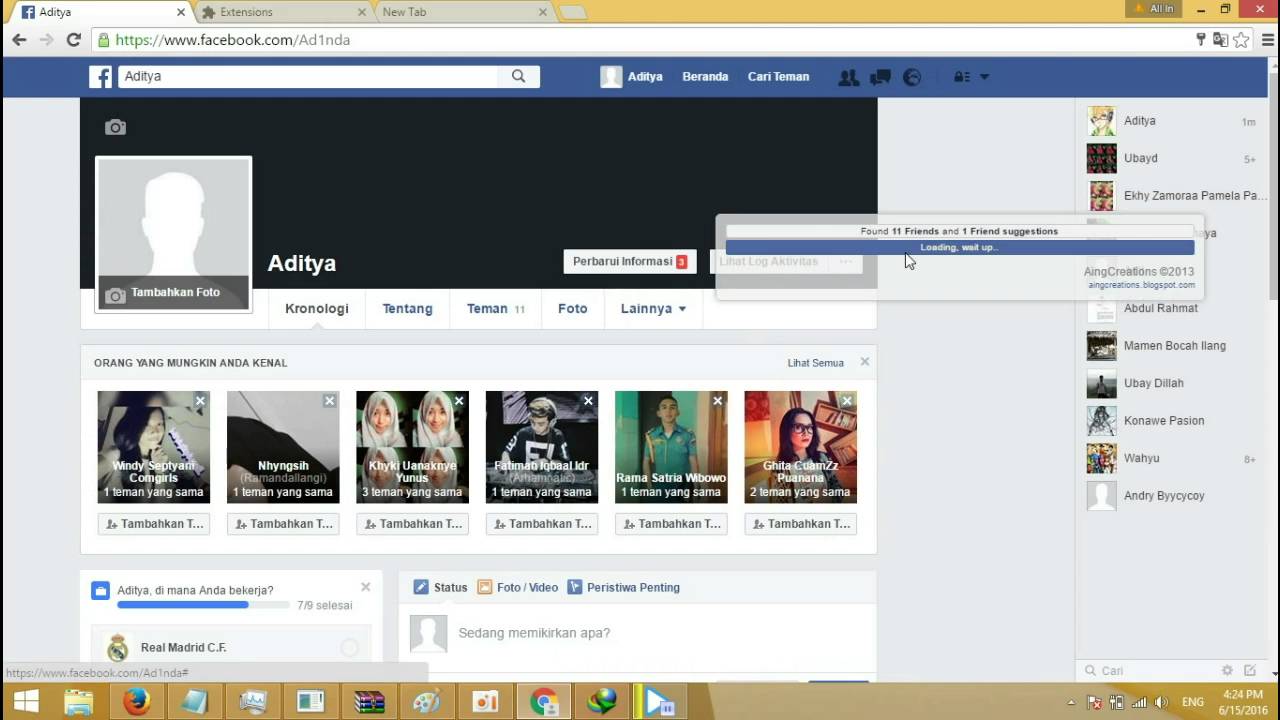Image resolution: width=1280 pixels, height=720 pixels.
Task: Expand the Lainnya profile dropdown
Action: coord(653,308)
